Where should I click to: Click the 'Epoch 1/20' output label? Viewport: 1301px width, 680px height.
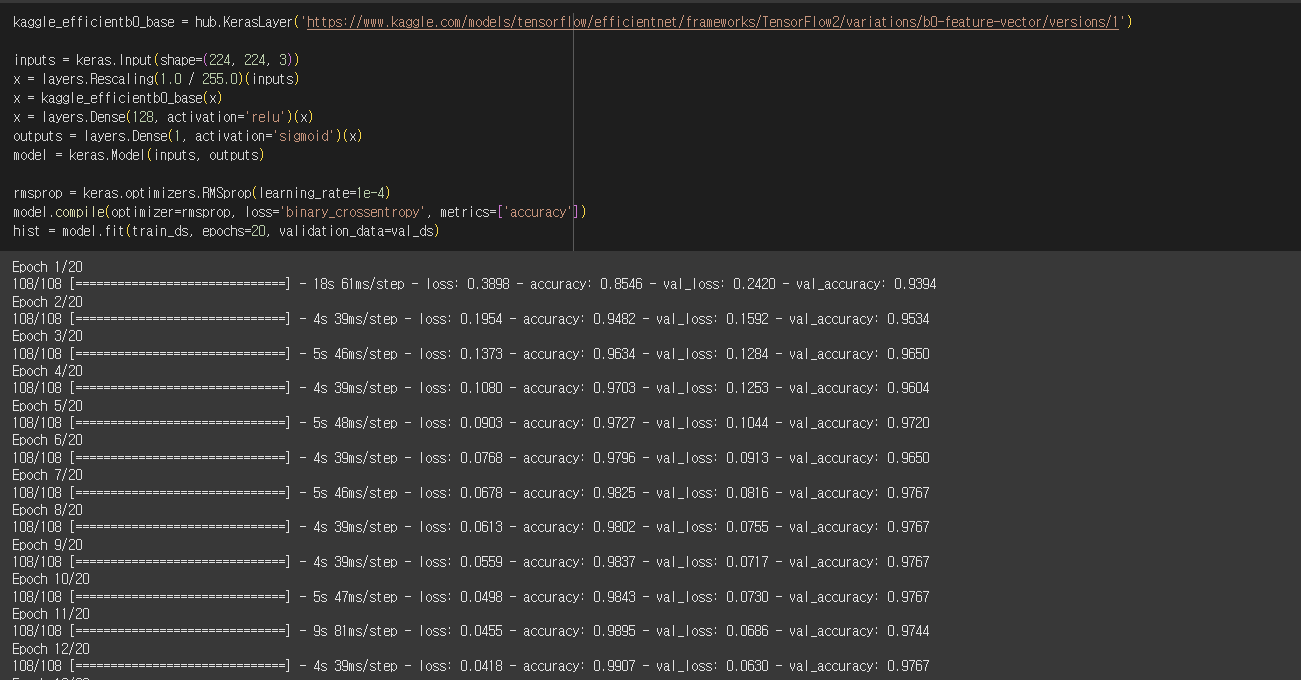coord(47,267)
